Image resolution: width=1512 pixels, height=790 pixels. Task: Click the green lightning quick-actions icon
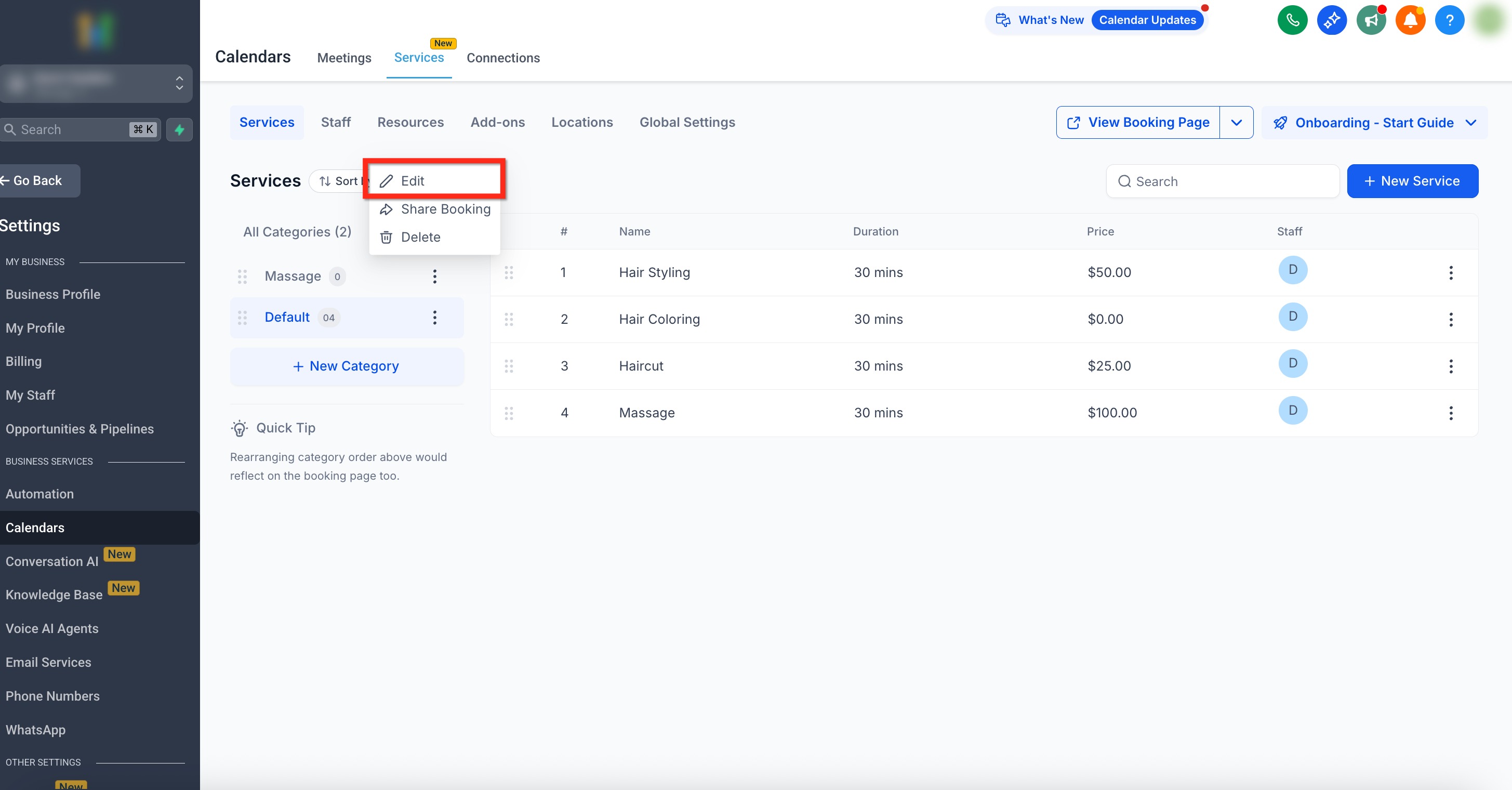pos(180,129)
